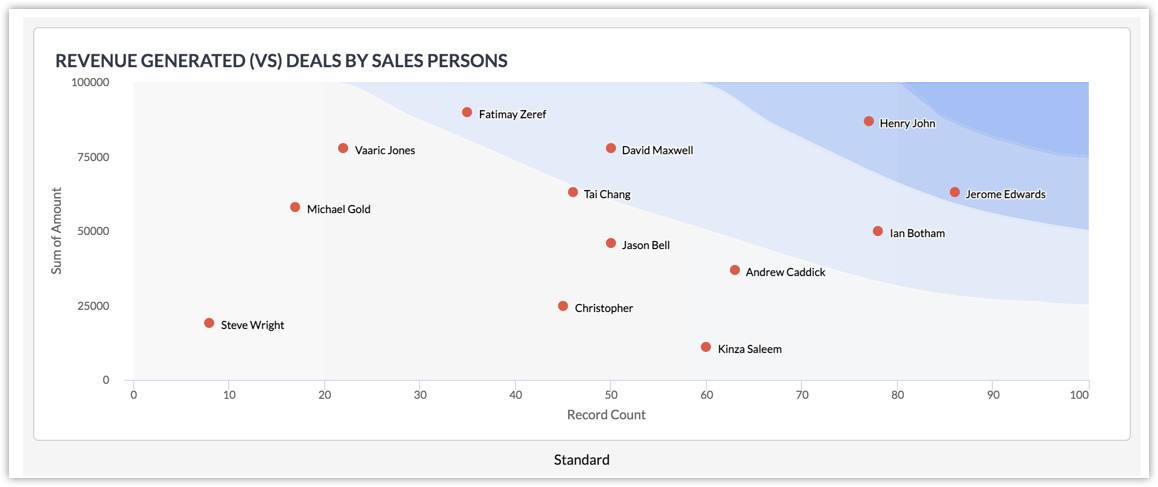Select the Jason Bell scatter dot
Image resolution: width=1158 pixels, height=487 pixels.
pyautogui.click(x=611, y=243)
